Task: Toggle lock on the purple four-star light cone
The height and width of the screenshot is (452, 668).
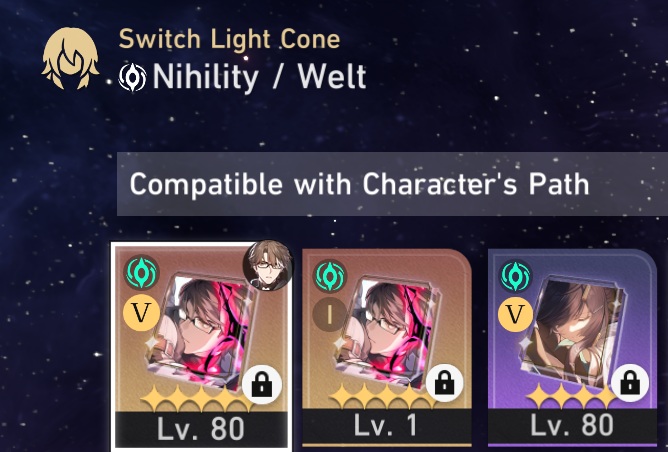Action: pos(630,383)
